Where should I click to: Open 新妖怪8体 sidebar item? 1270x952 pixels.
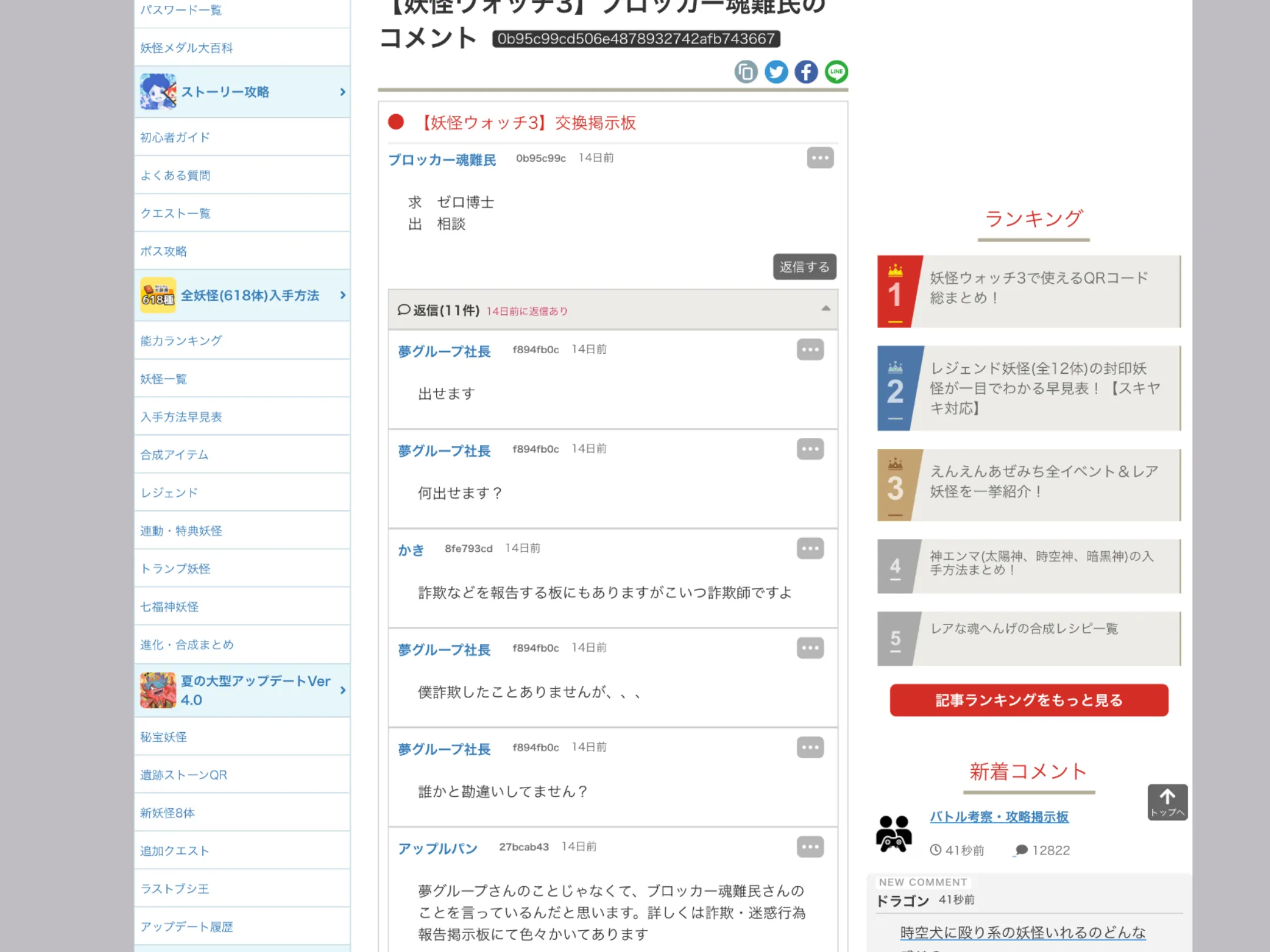[242, 813]
